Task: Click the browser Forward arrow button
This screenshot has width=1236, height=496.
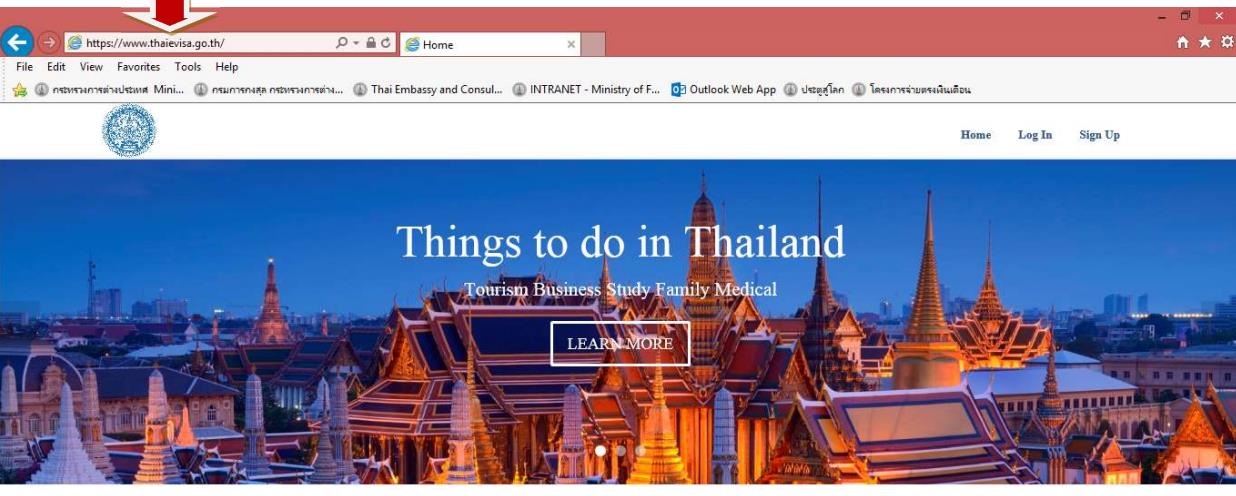Action: pos(49,43)
